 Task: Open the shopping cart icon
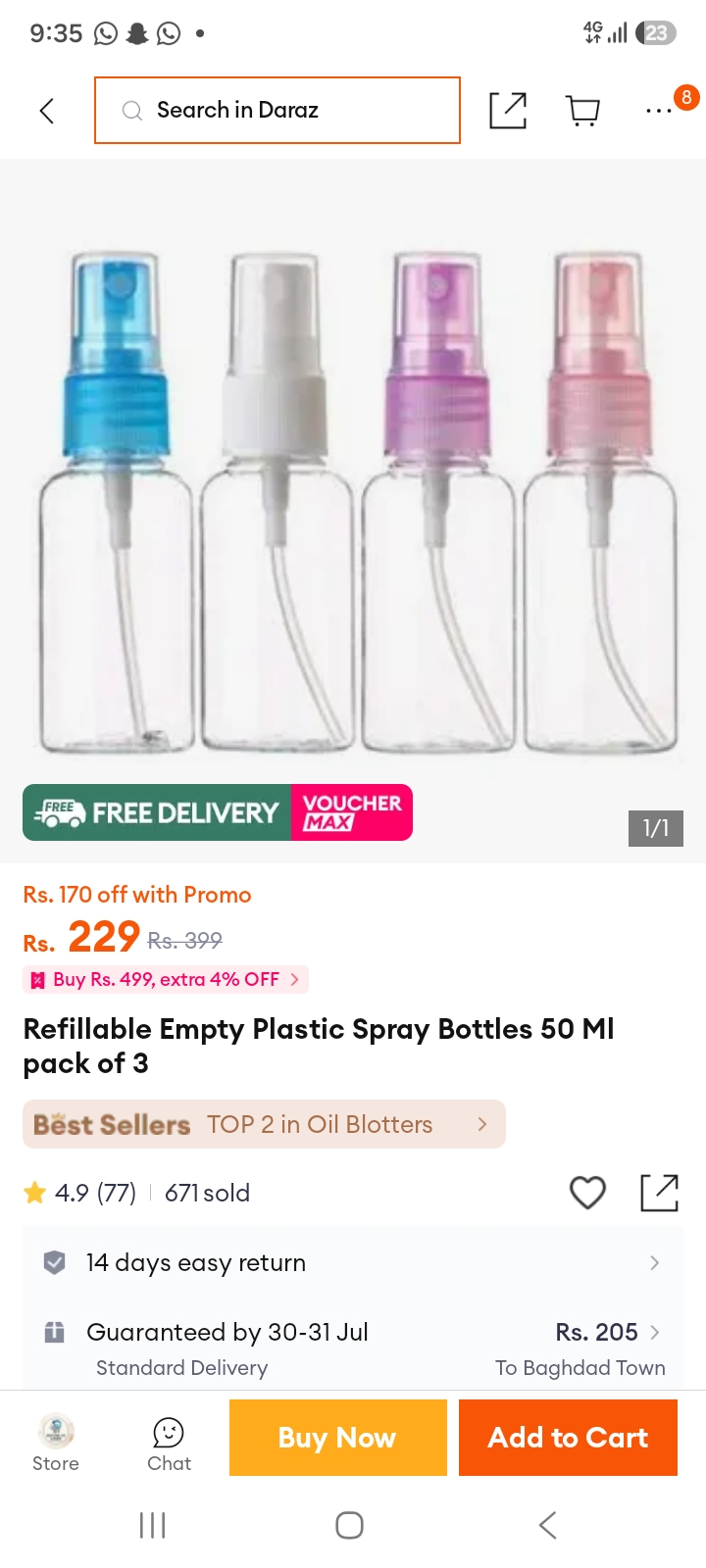coord(583,111)
